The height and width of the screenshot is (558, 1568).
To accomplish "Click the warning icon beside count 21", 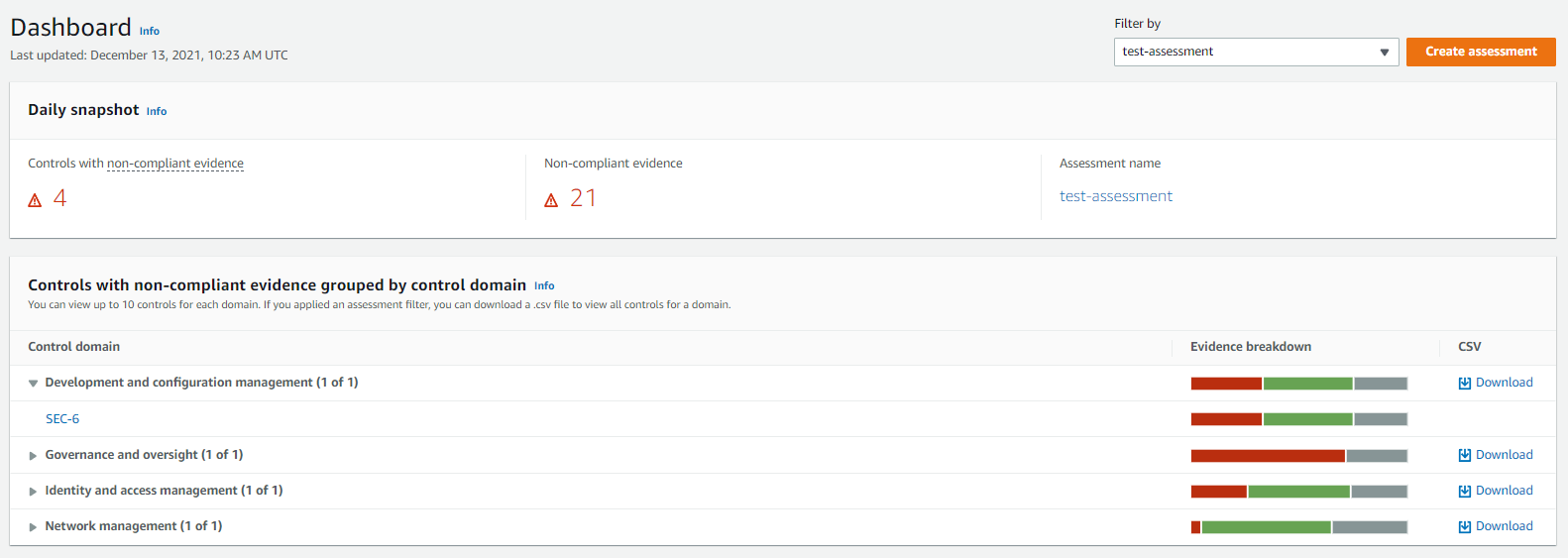I will point(551,200).
